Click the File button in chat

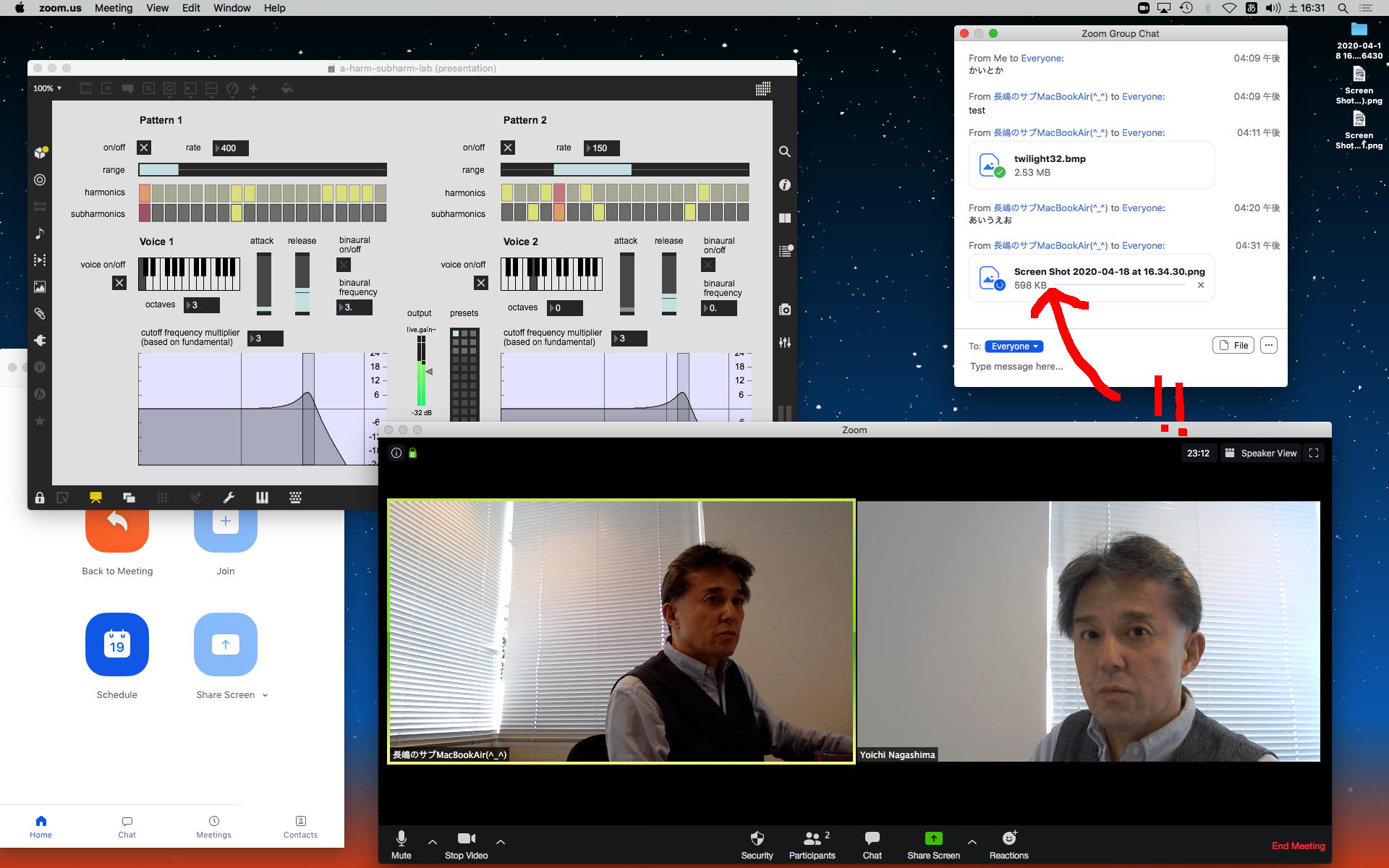tap(1233, 346)
